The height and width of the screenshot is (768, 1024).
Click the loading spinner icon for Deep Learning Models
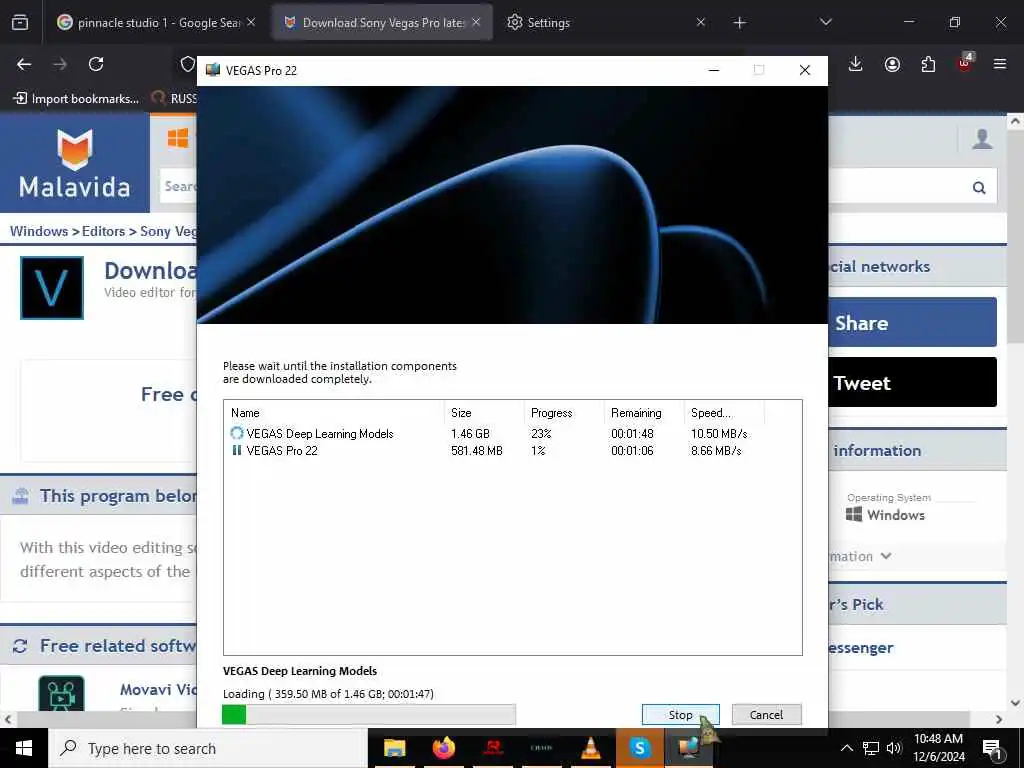coord(236,433)
